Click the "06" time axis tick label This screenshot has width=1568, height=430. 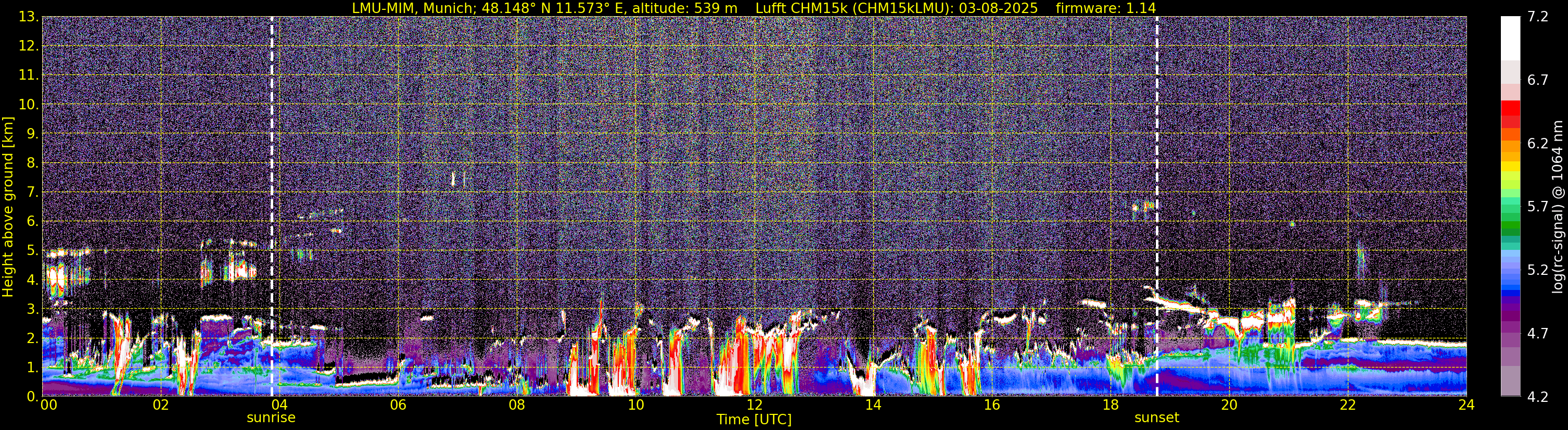[x=398, y=405]
